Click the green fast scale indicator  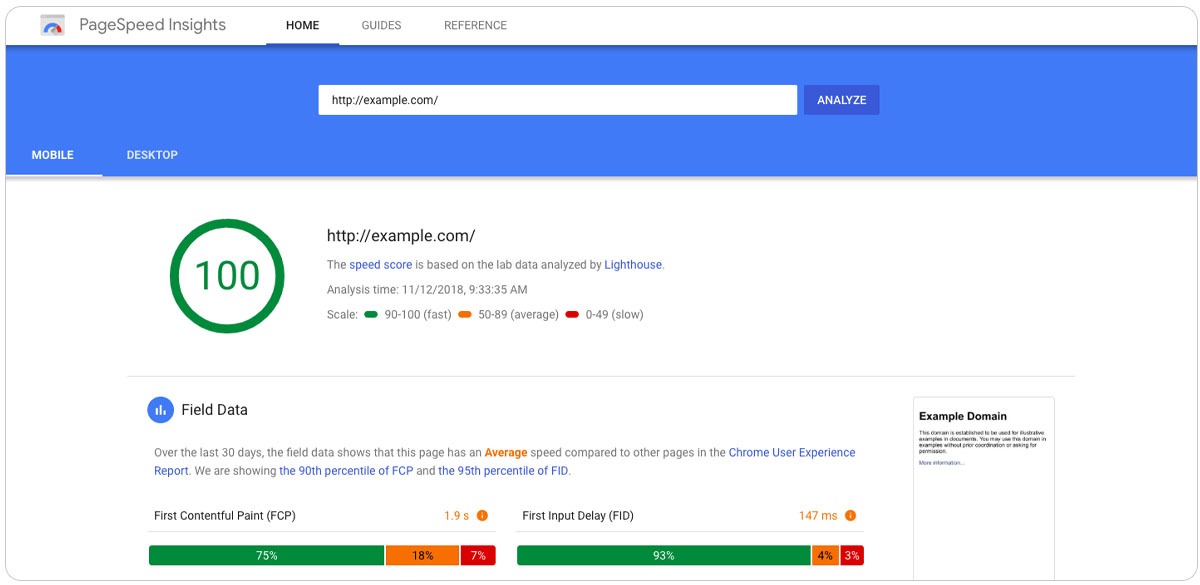tap(373, 314)
